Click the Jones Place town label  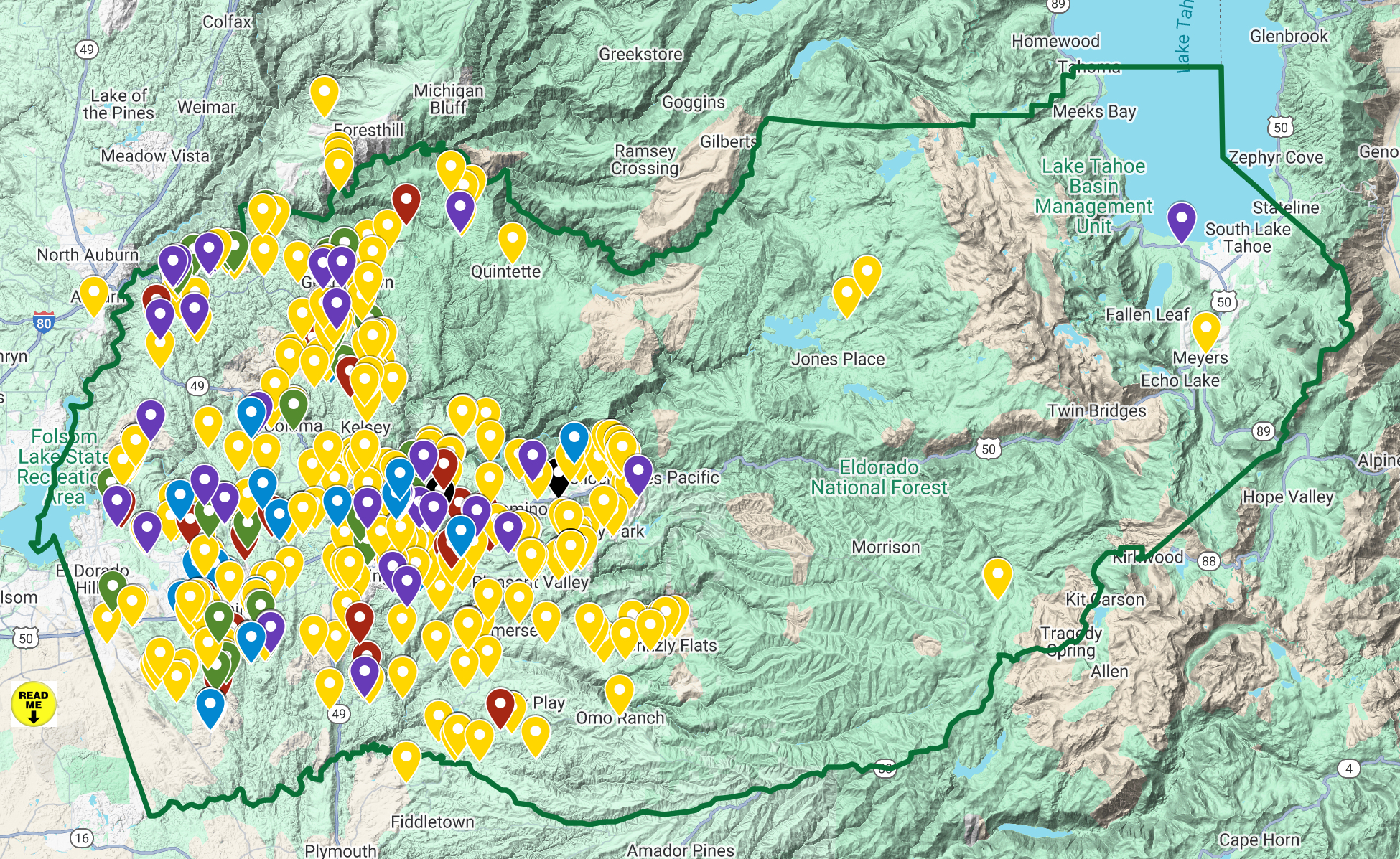[838, 359]
